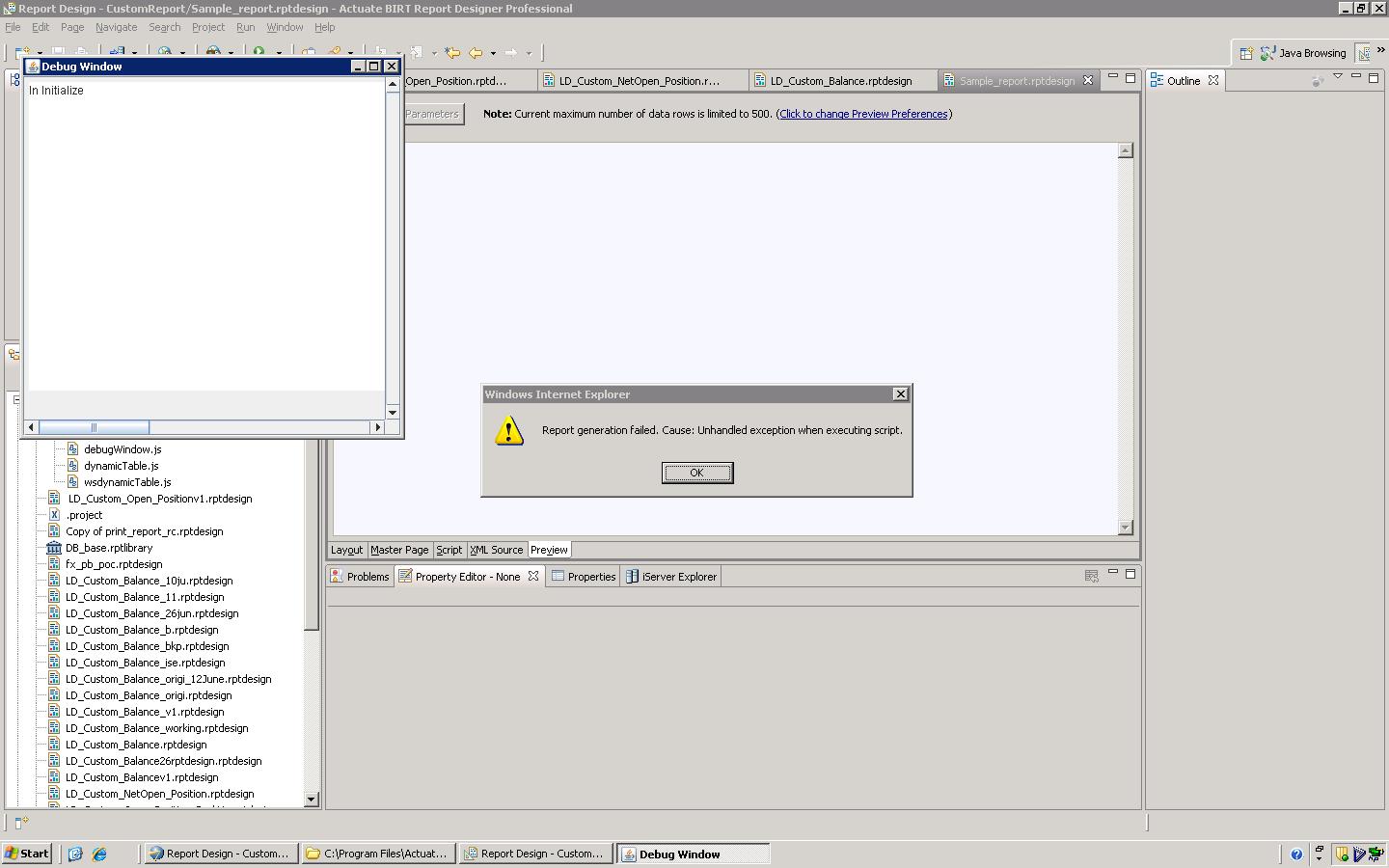Select Copy of print_report_rc.rptdesign file

144,531
